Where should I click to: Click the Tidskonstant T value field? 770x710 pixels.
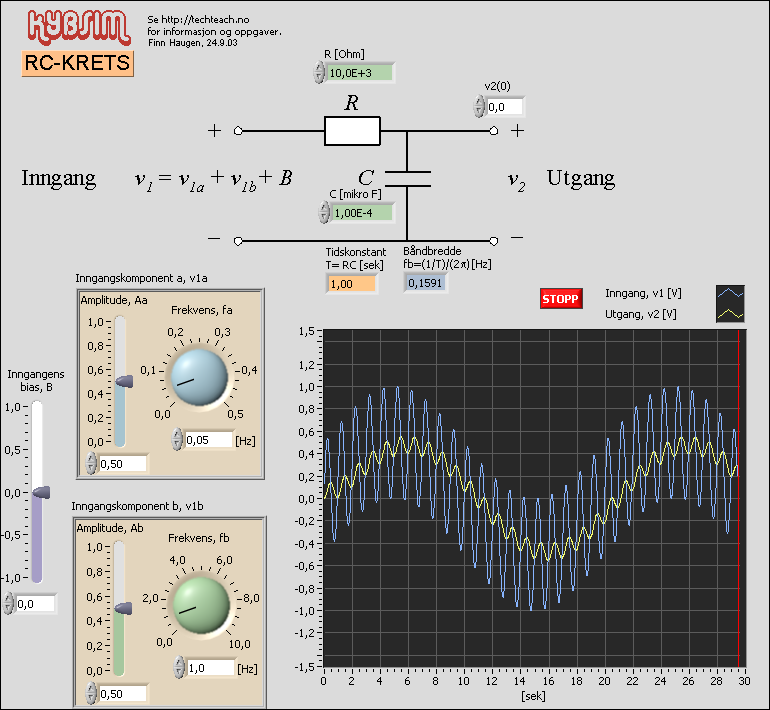click(x=350, y=284)
